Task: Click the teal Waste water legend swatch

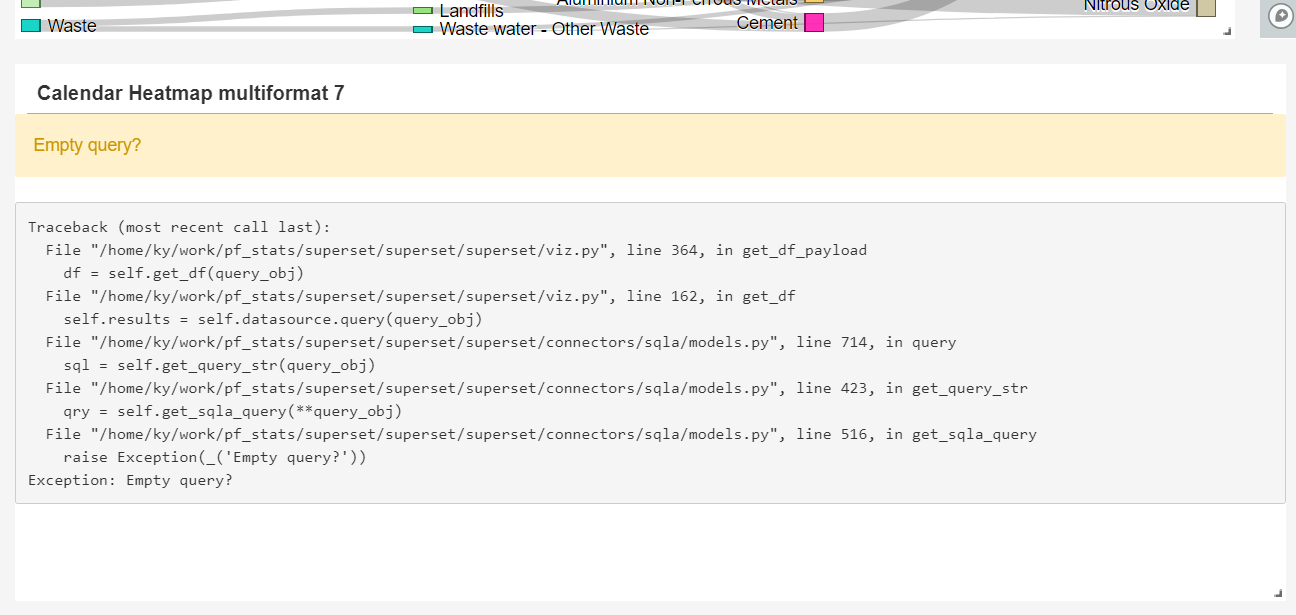Action: (424, 29)
